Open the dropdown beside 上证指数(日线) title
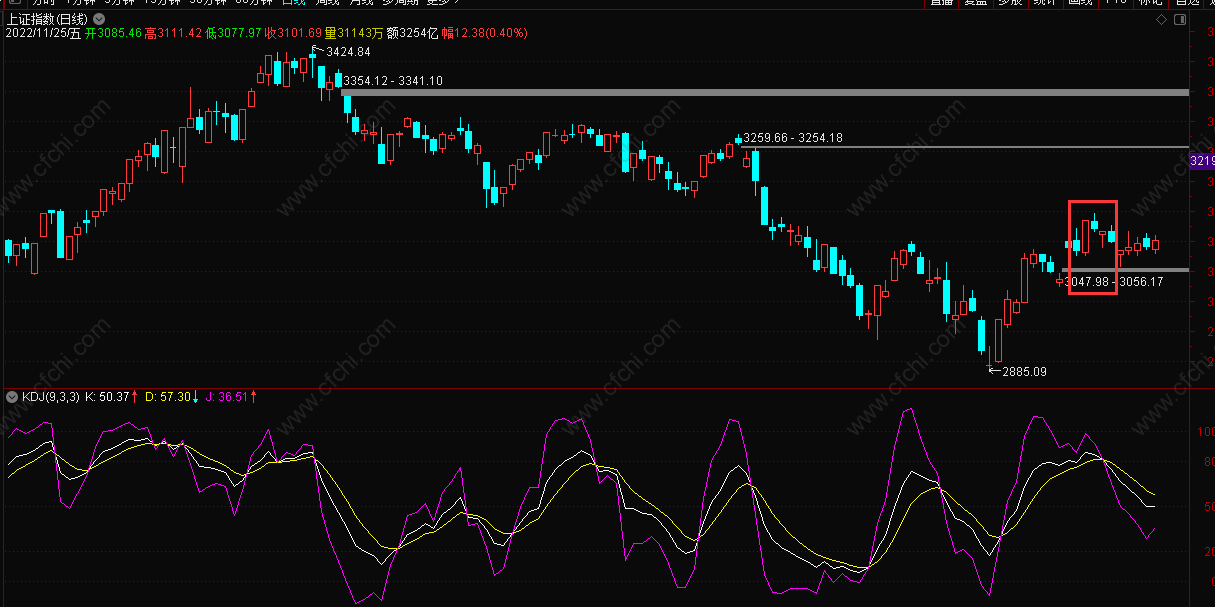Image resolution: width=1215 pixels, height=607 pixels. (99, 19)
